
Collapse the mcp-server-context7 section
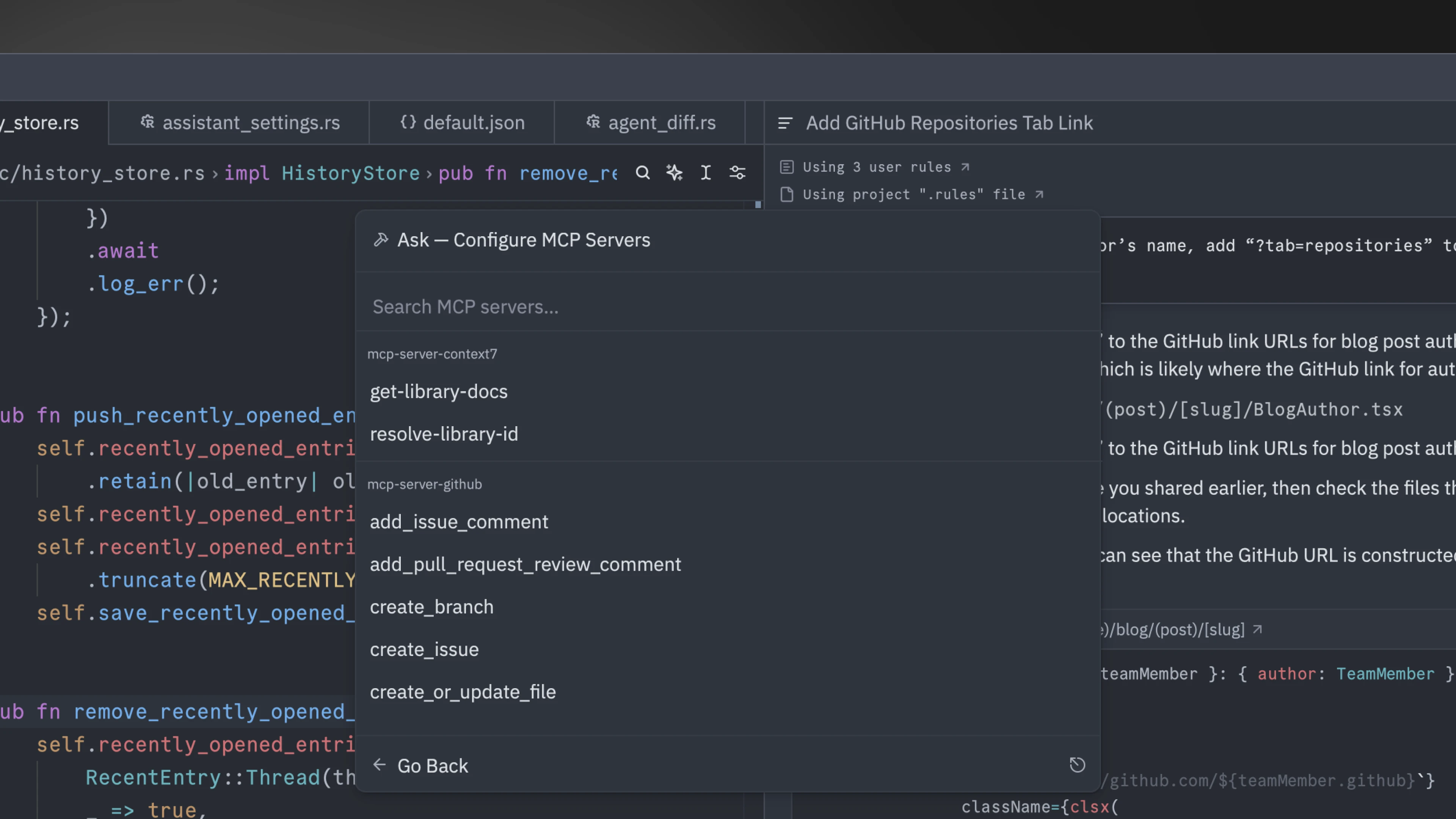tap(432, 354)
